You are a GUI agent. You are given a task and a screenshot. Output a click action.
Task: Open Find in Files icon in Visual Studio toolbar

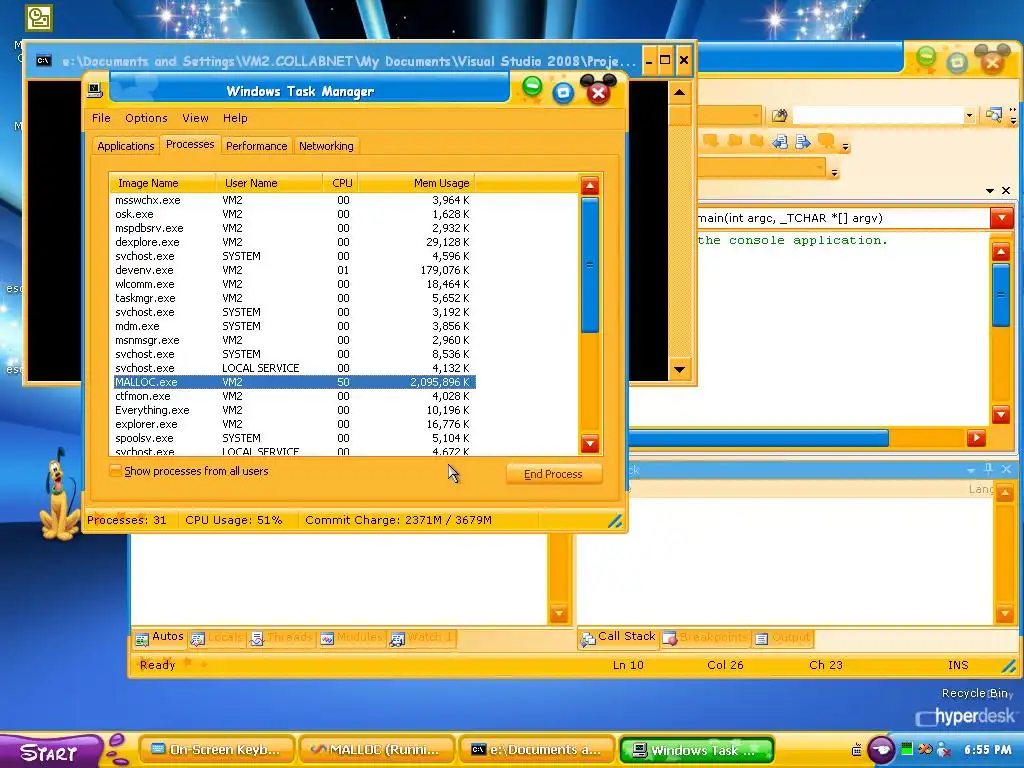[780, 116]
